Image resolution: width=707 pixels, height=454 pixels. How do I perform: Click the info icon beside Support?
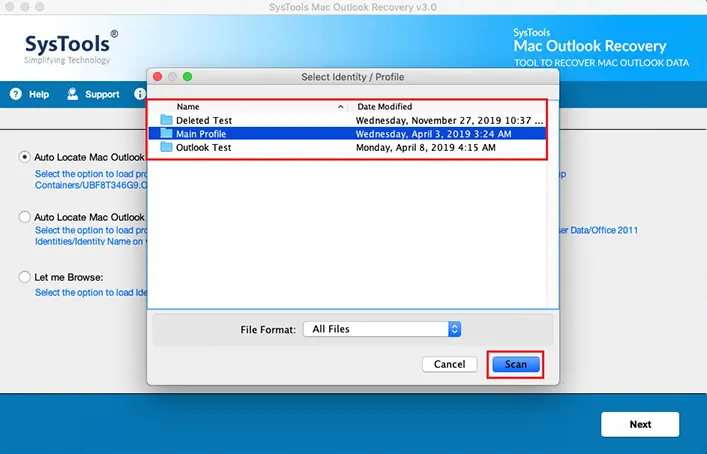[x=140, y=94]
